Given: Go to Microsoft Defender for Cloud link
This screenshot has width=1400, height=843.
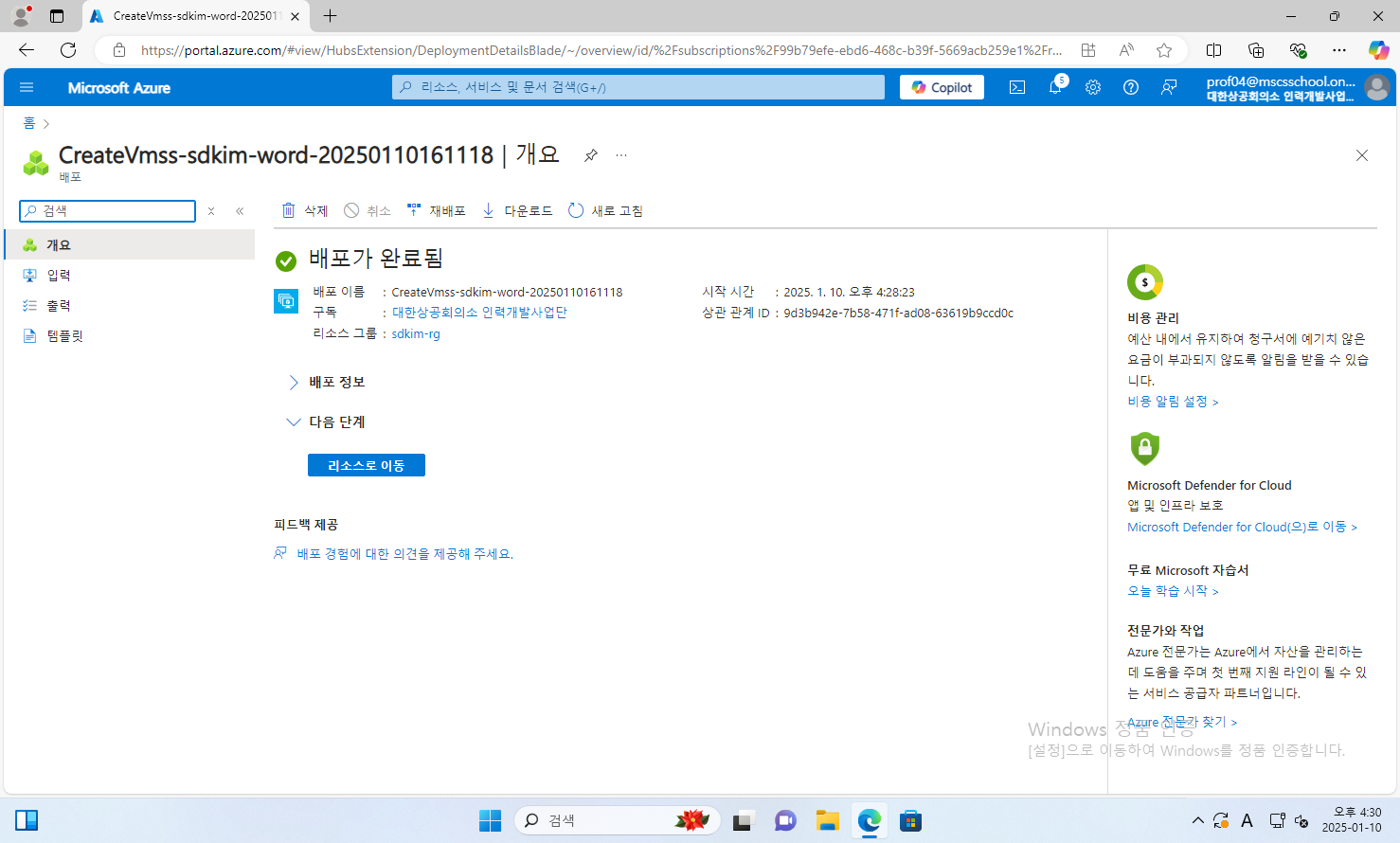Looking at the screenshot, I should (1242, 527).
